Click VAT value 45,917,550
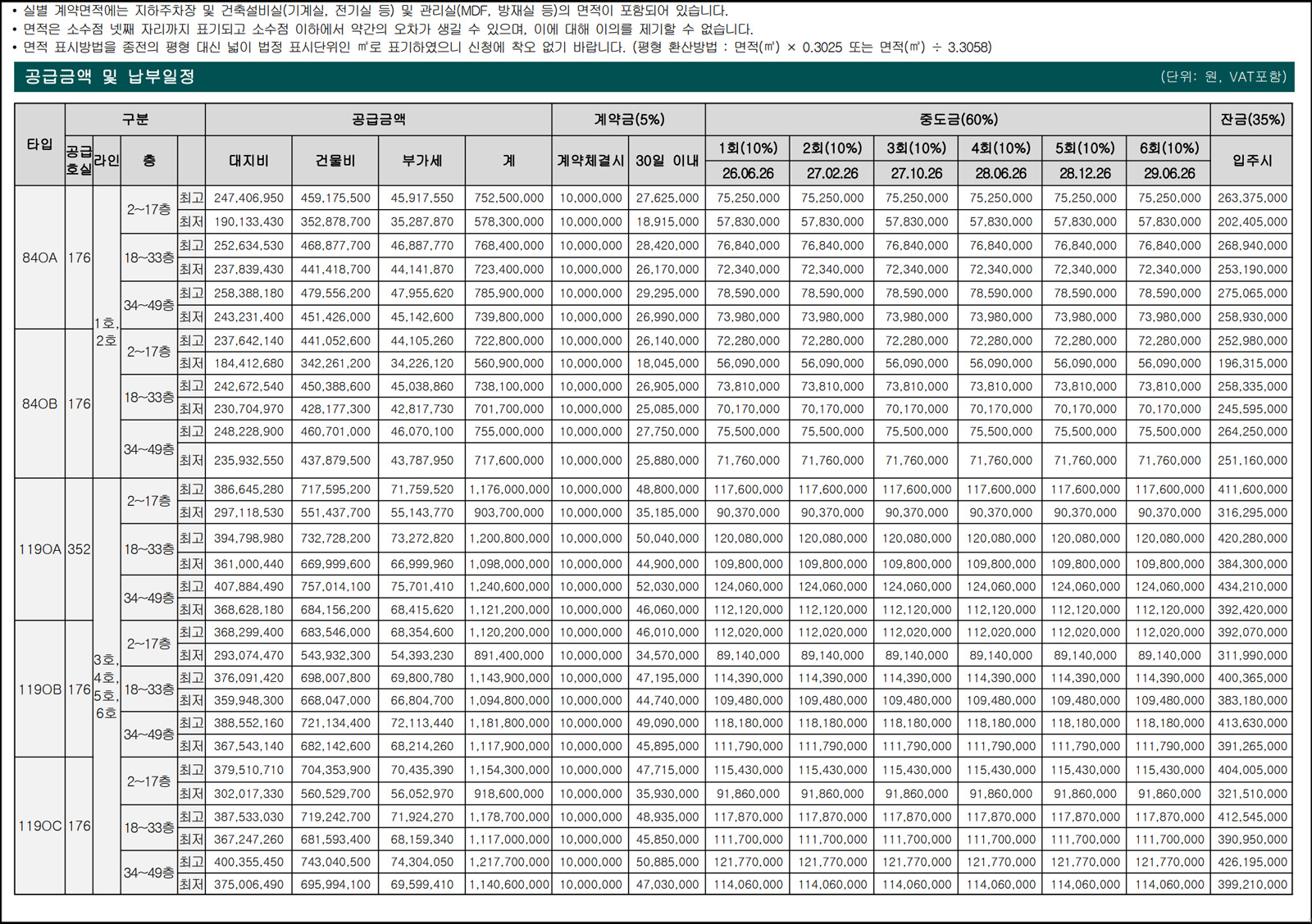This screenshot has height=924, width=1312. (x=421, y=198)
